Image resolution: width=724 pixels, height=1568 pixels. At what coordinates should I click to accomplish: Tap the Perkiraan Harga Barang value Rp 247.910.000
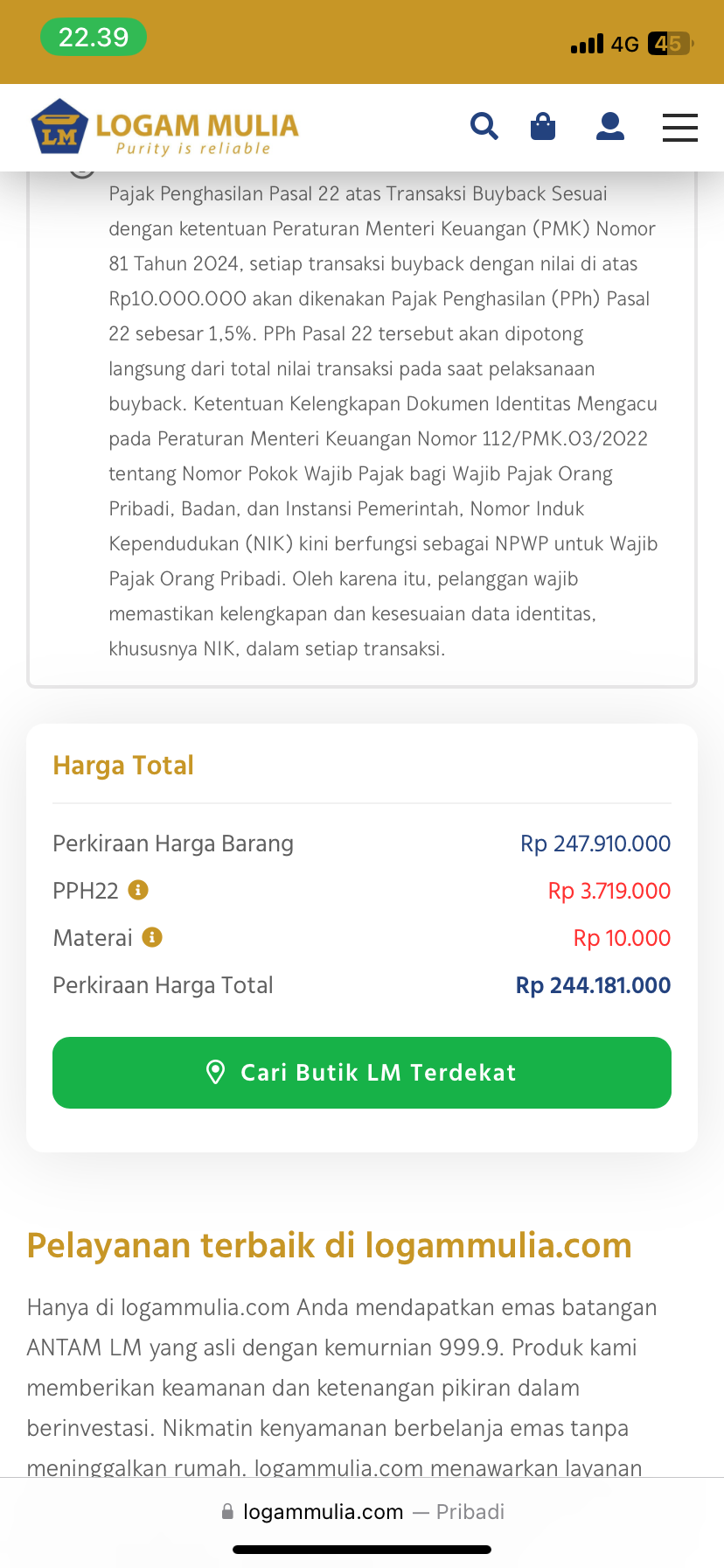pos(595,843)
